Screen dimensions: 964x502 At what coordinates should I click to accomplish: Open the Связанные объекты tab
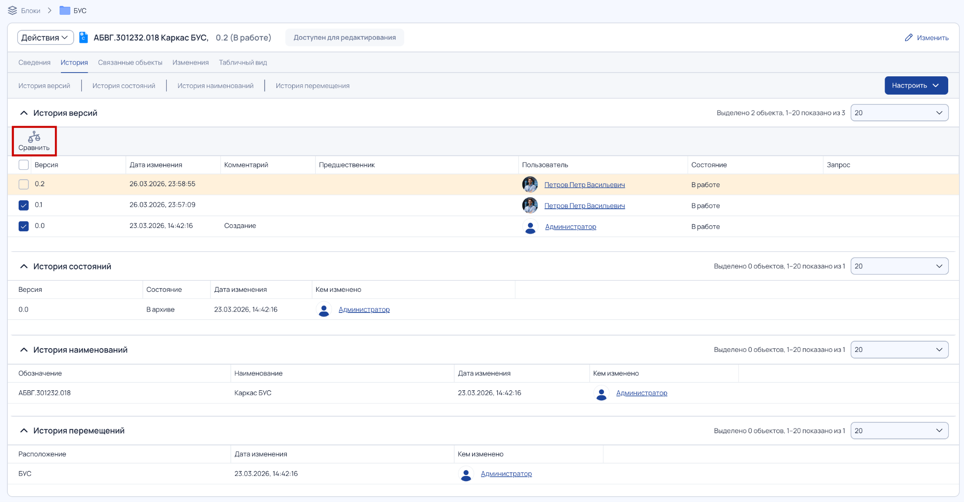[130, 63]
